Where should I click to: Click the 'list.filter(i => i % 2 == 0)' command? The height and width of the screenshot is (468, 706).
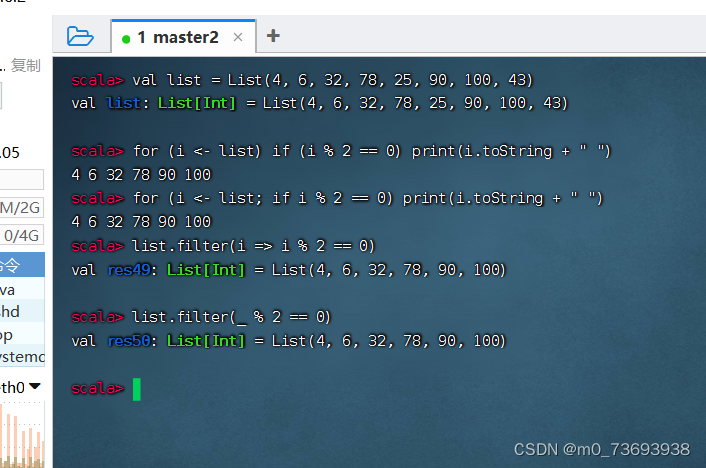(253, 246)
